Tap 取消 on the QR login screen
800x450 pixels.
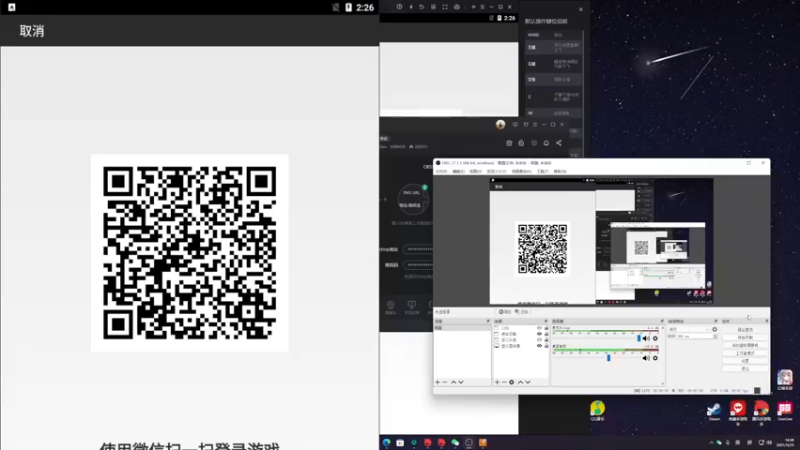tap(32, 31)
